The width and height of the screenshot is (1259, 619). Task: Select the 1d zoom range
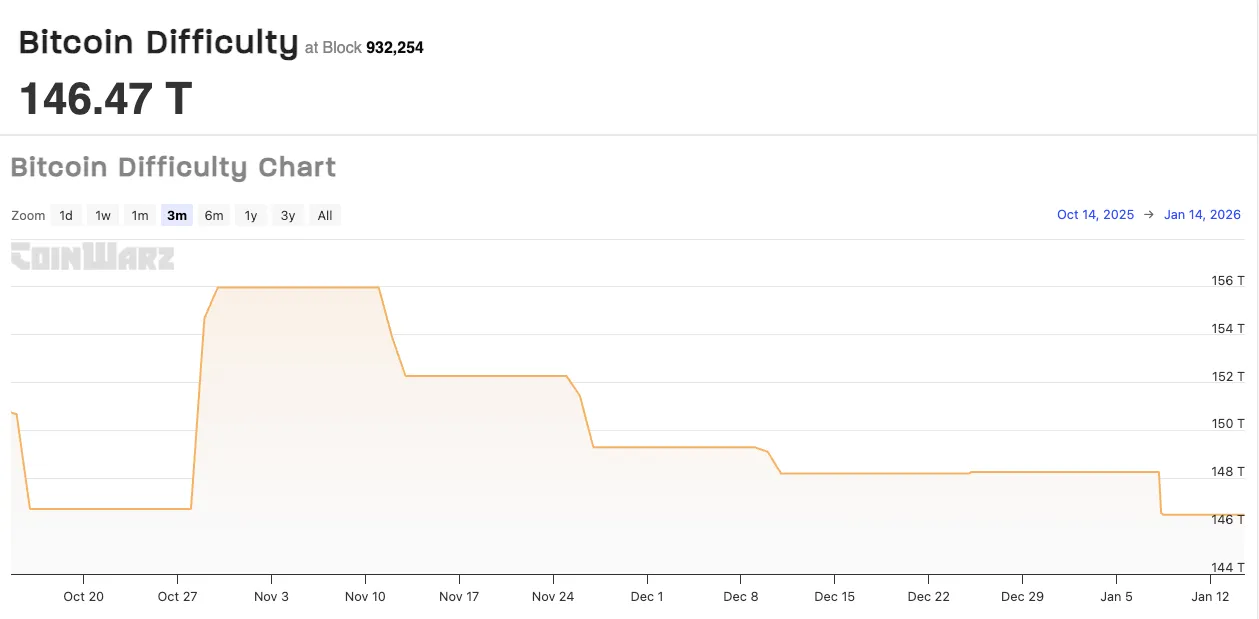click(x=66, y=215)
